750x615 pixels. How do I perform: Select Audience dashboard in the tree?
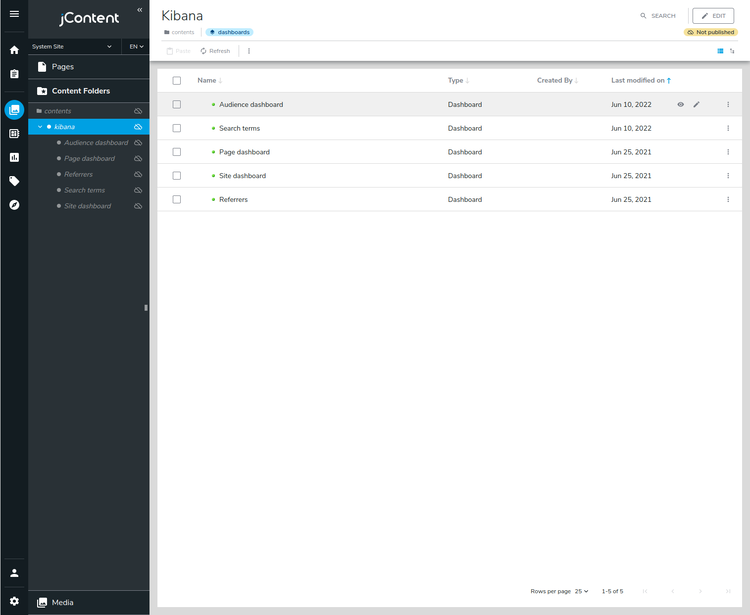pos(96,143)
